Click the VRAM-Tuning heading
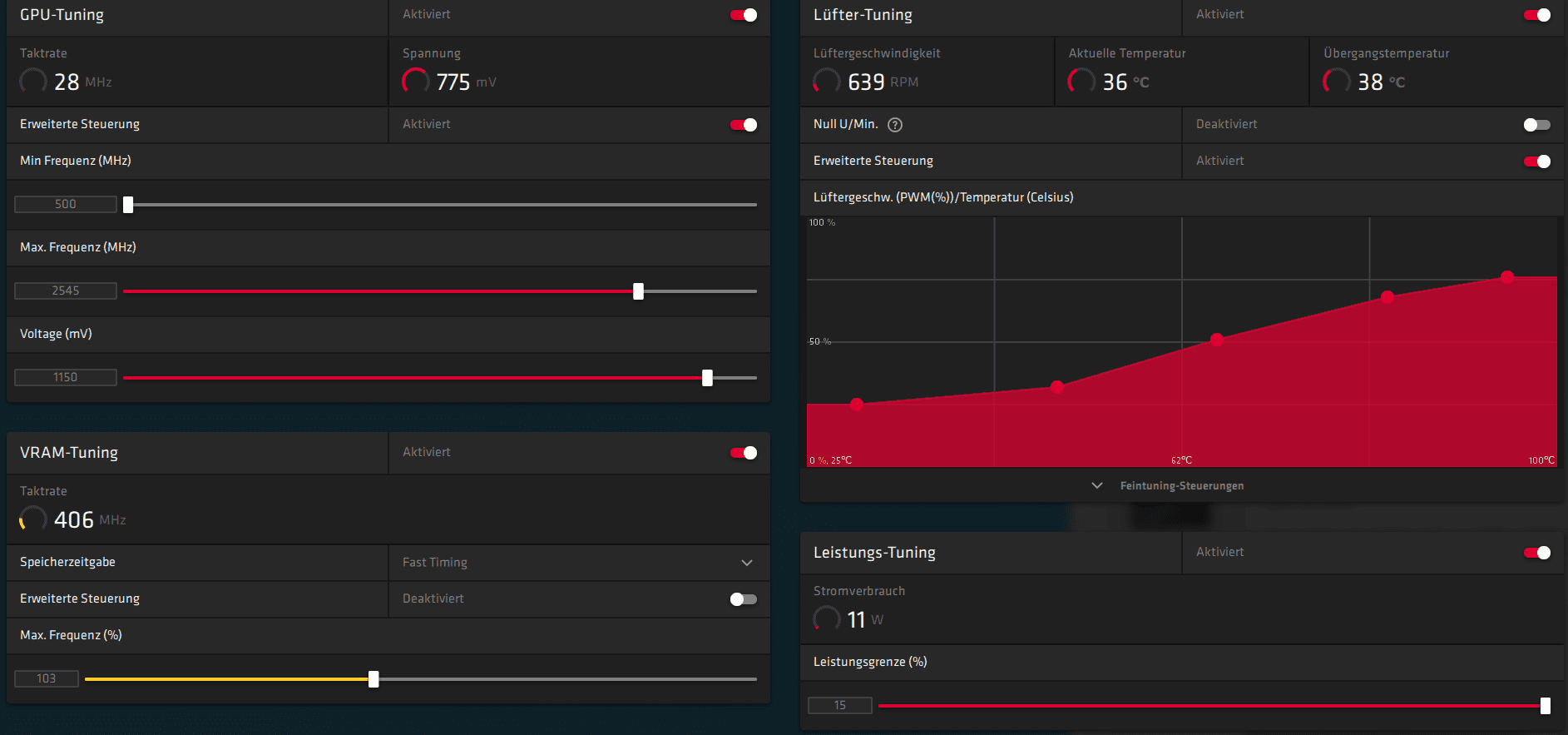Image resolution: width=1568 pixels, height=735 pixels. click(x=69, y=453)
